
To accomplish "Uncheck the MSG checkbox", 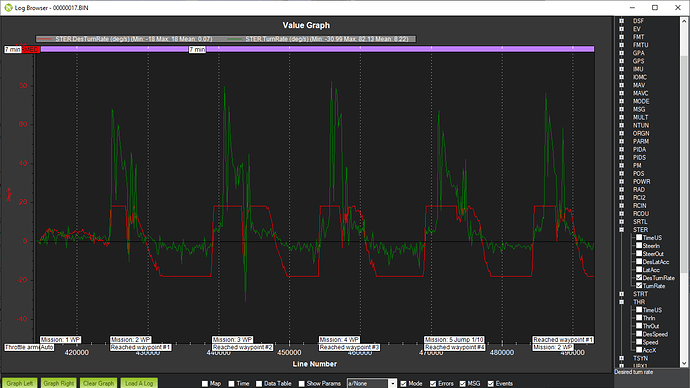I will [462, 384].
